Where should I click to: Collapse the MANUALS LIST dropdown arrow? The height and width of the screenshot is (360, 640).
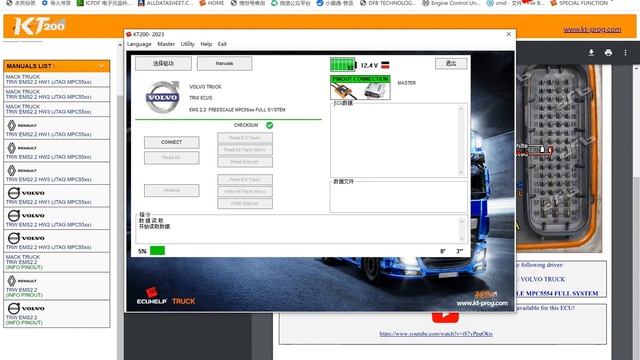101,66
